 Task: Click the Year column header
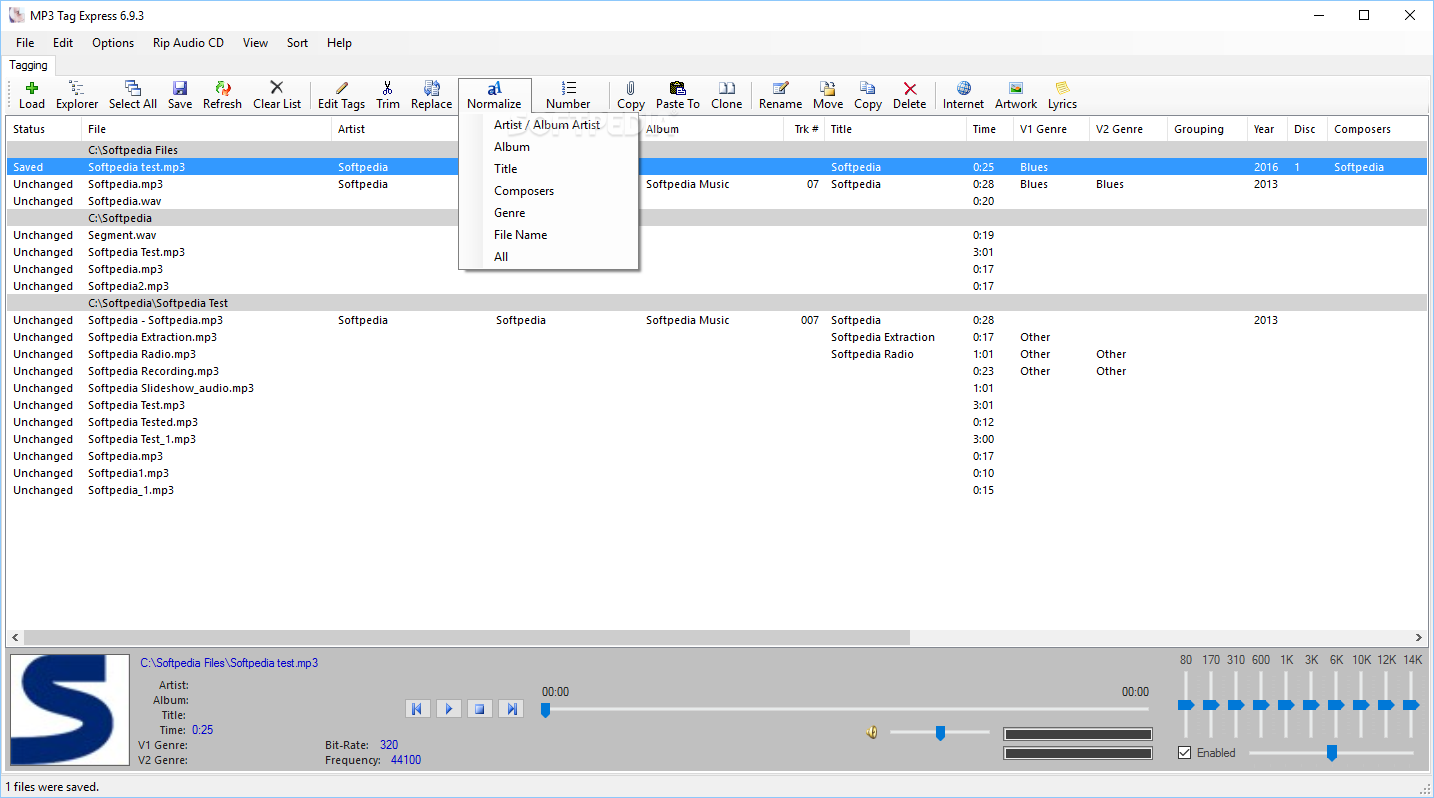pos(1267,129)
